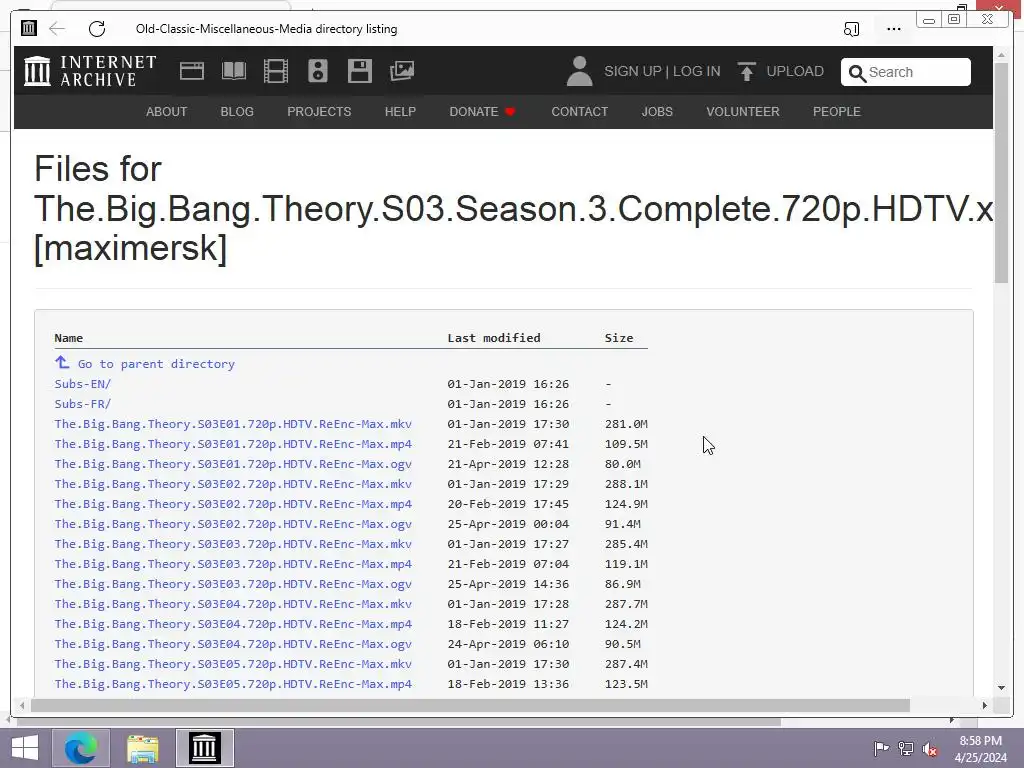
Task: Open Microsoft Edge from taskbar
Action: click(x=81, y=748)
